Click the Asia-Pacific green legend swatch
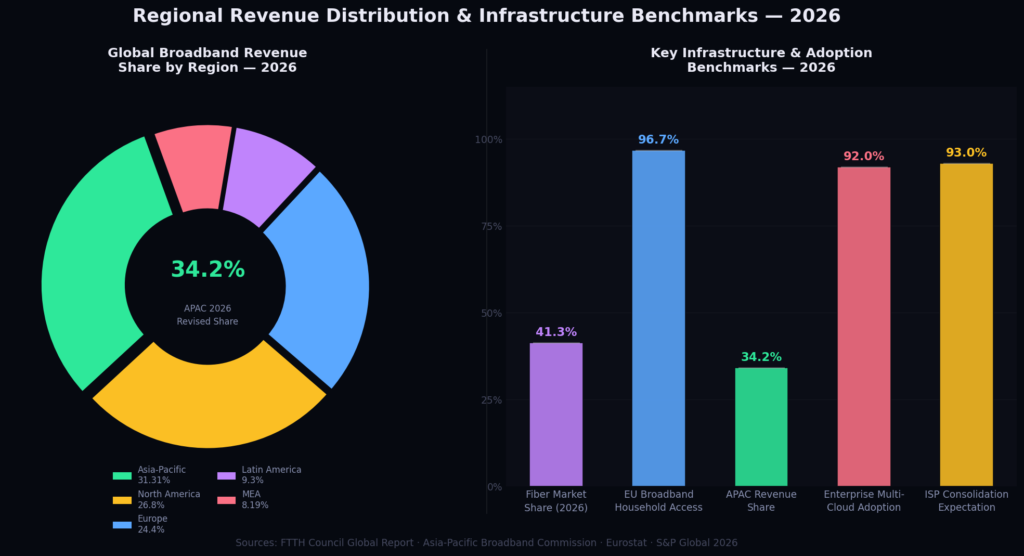This screenshot has width=1024, height=556. tap(122, 476)
